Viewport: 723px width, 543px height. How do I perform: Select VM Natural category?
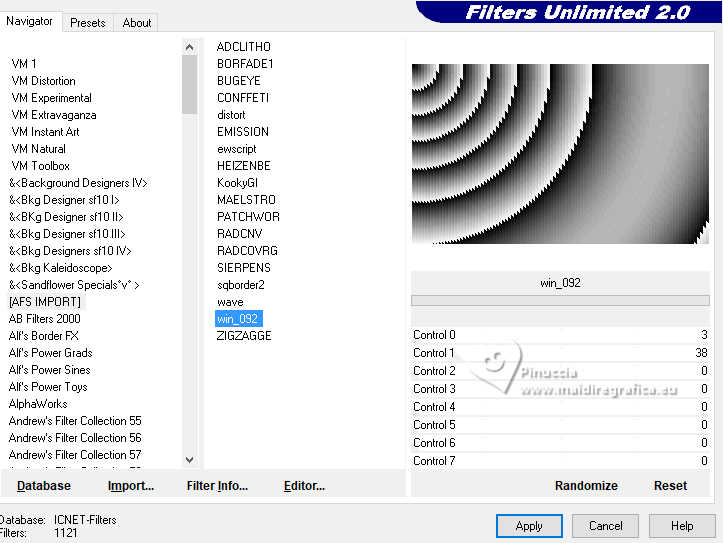click(39, 149)
